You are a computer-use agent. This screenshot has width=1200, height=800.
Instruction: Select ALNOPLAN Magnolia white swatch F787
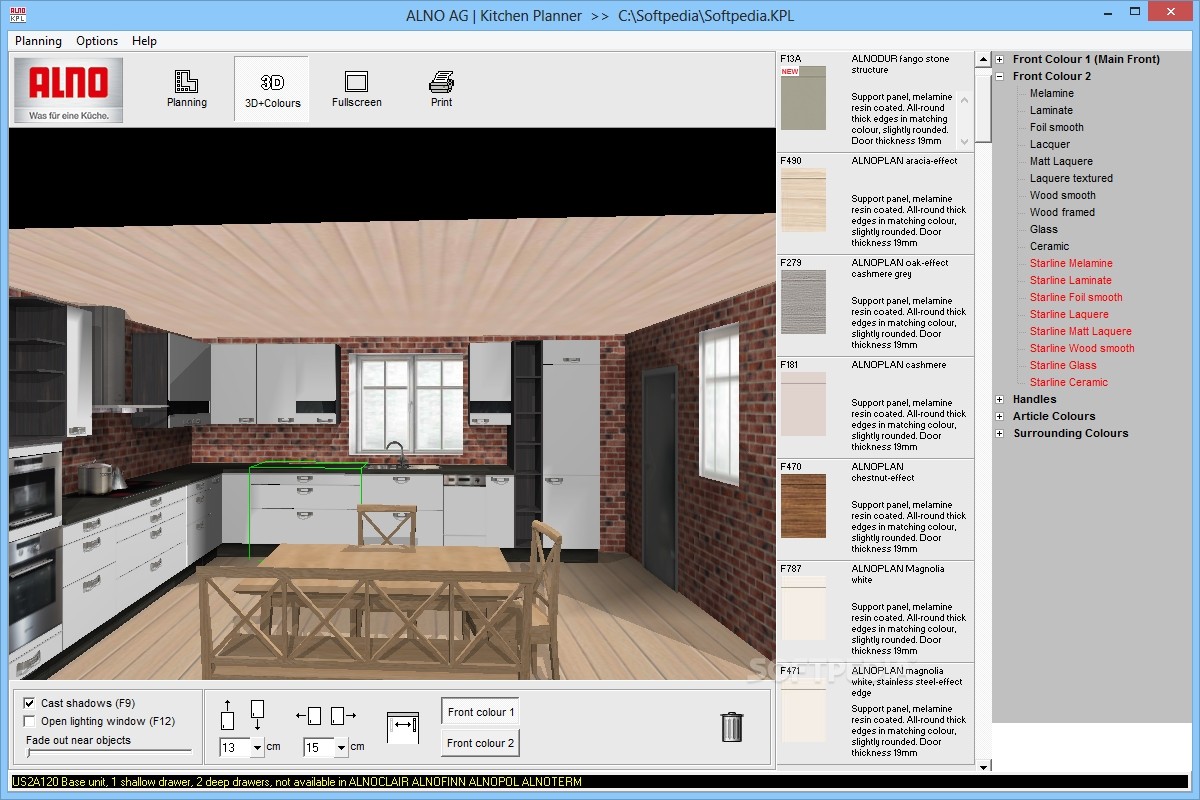(x=803, y=608)
